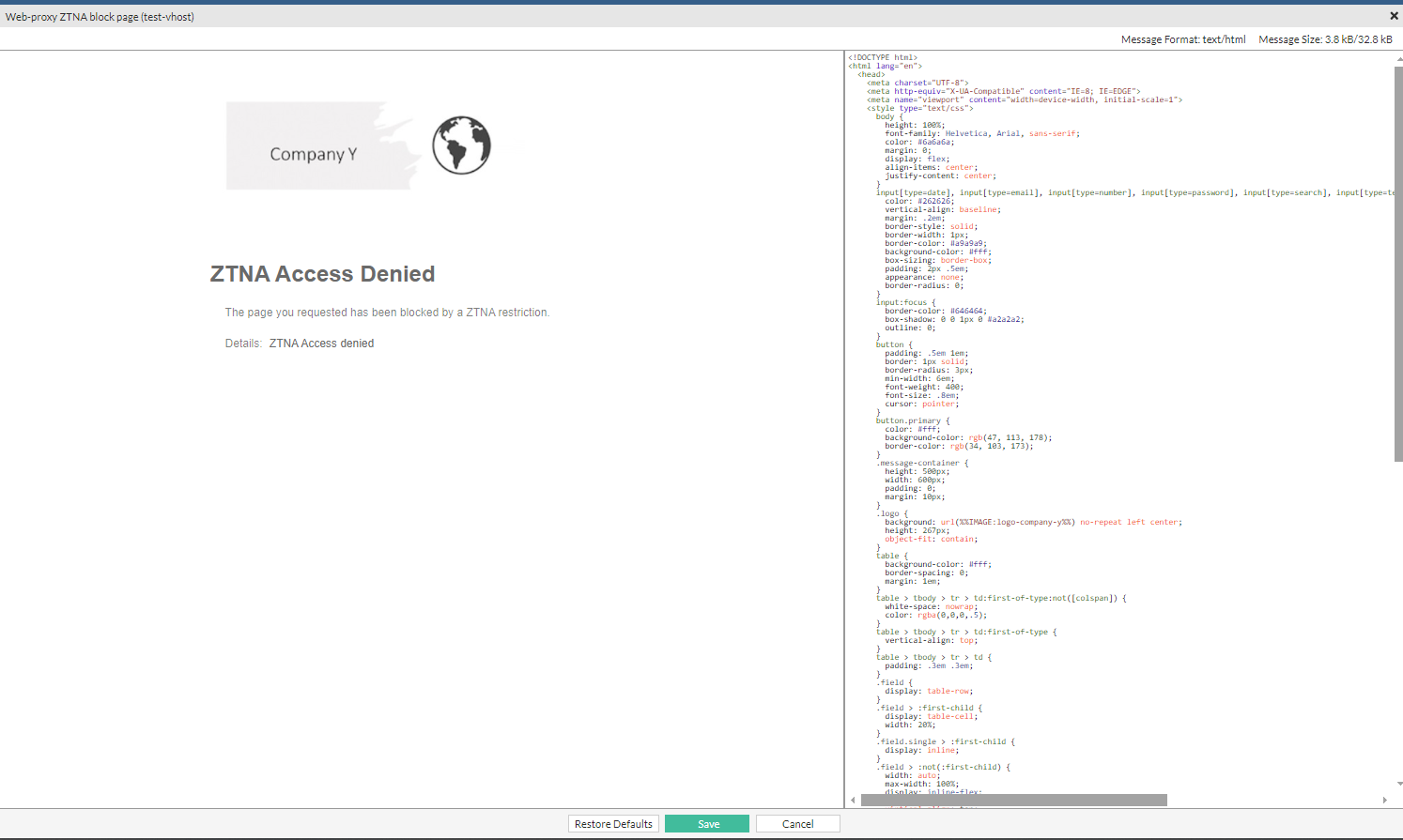
Task: Click the vertical scrollbar thumb
Action: pos(1395,253)
